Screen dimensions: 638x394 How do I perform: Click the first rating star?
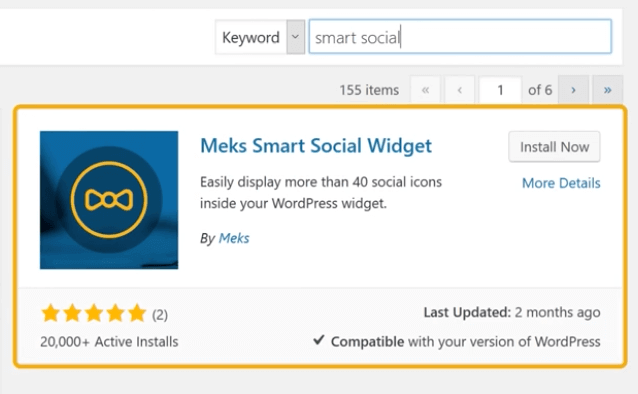click(x=51, y=313)
